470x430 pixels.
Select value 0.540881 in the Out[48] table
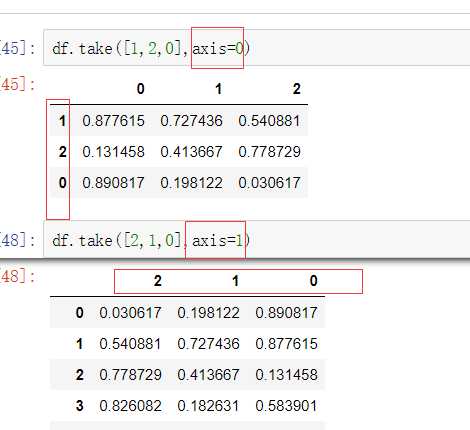click(x=130, y=344)
